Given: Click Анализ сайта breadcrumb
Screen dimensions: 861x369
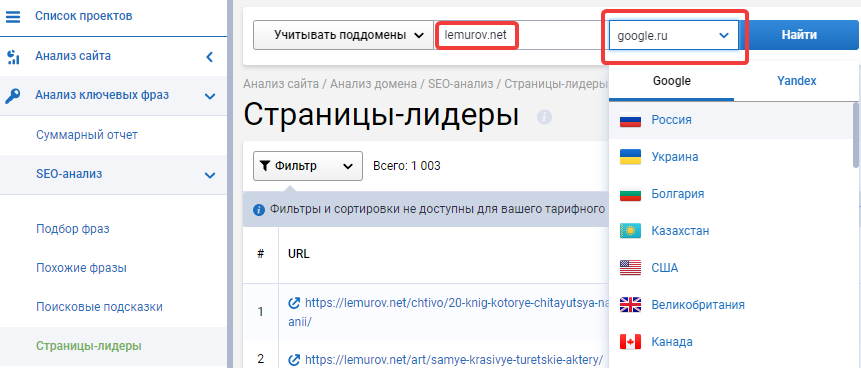Looking at the screenshot, I should pos(281,84).
